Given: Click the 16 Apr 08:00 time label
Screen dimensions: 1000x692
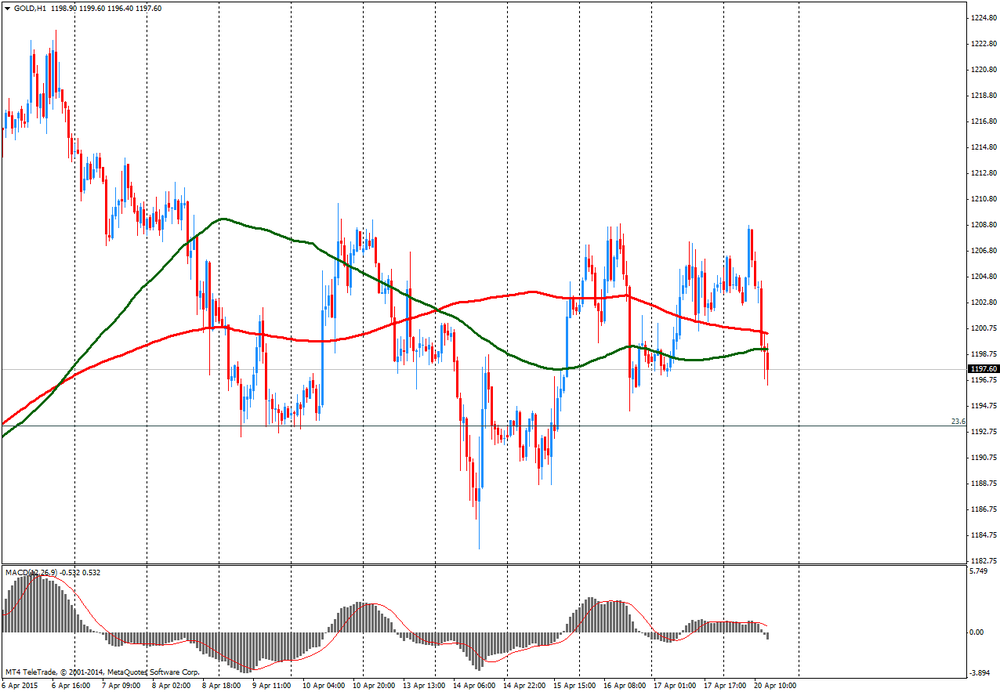Looking at the screenshot, I should [x=625, y=686].
